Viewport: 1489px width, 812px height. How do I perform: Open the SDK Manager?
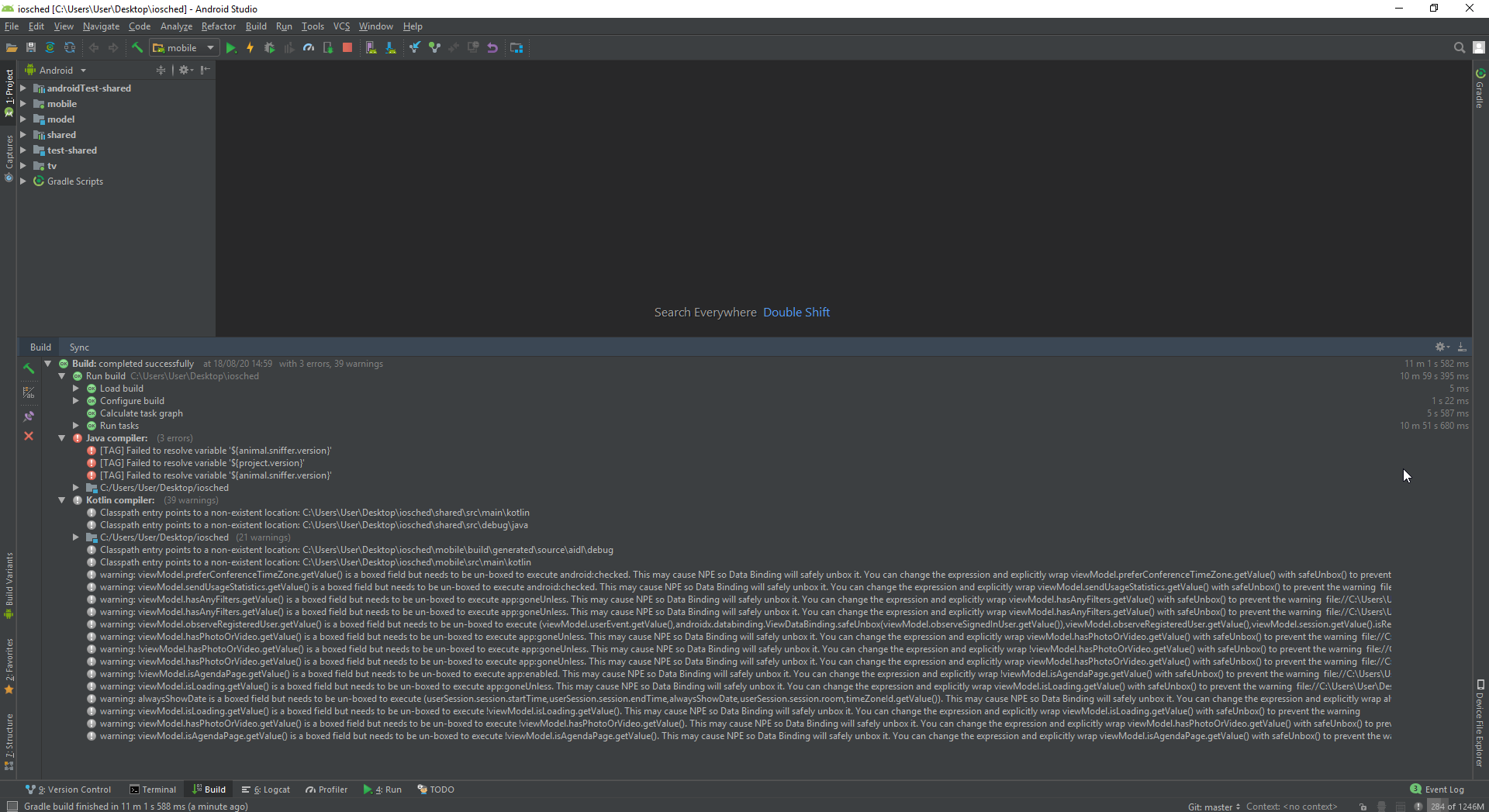(391, 47)
